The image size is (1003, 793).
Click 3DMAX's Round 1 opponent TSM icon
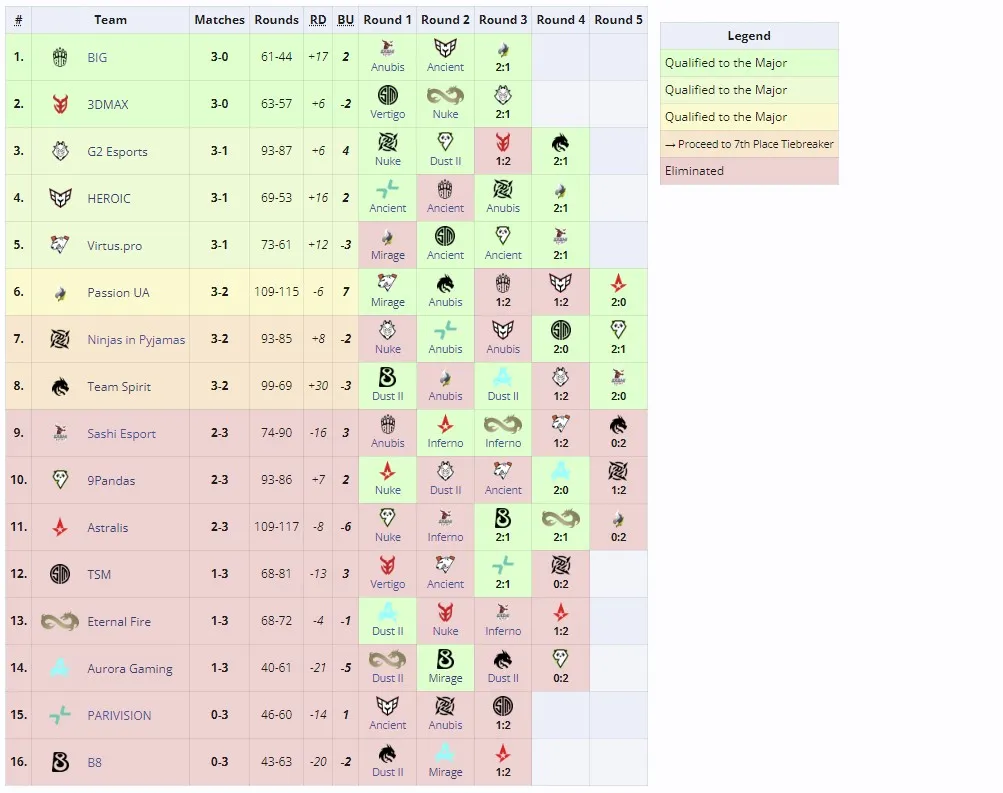coord(388,95)
